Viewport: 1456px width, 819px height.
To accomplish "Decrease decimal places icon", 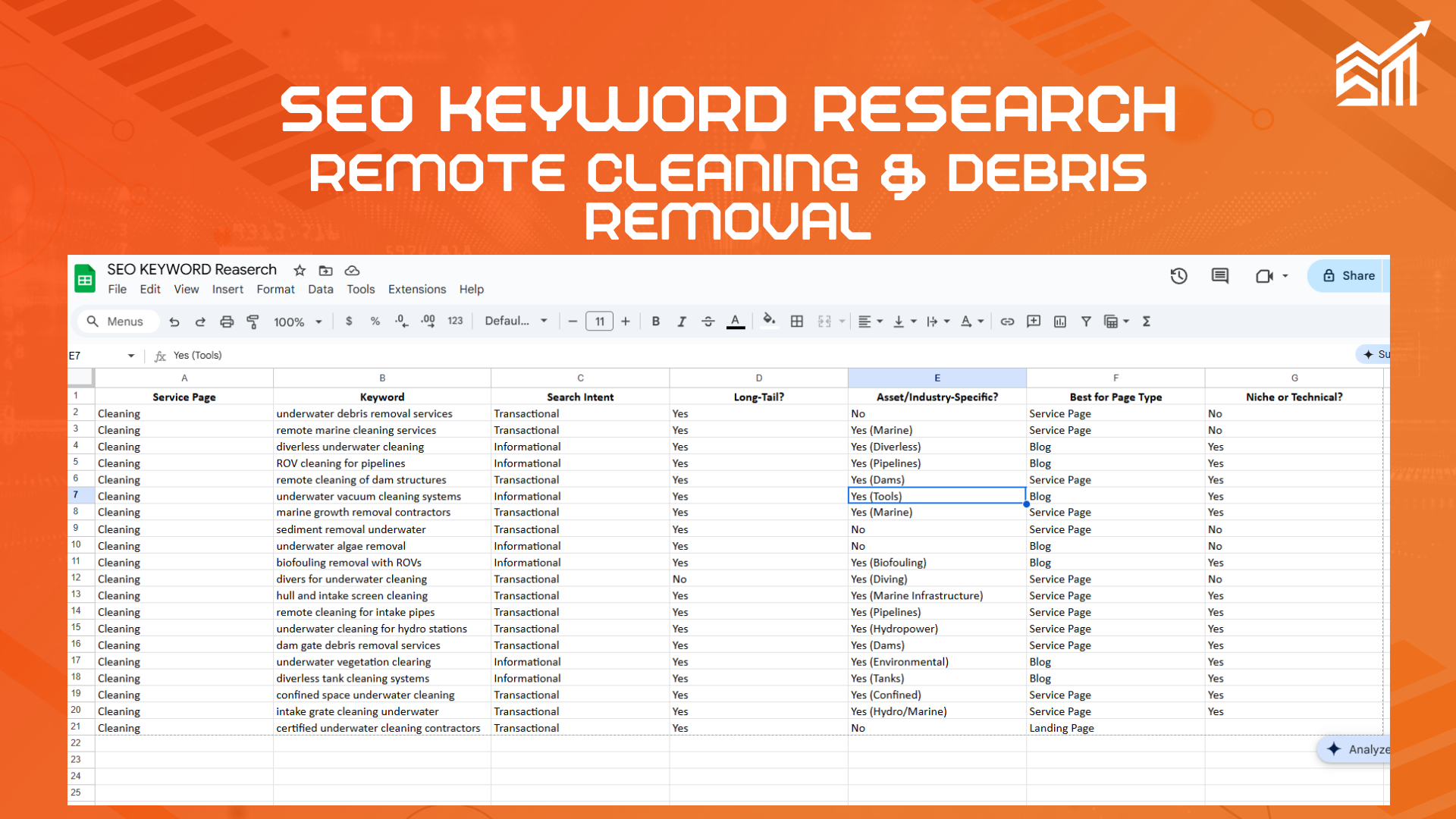I will [401, 322].
